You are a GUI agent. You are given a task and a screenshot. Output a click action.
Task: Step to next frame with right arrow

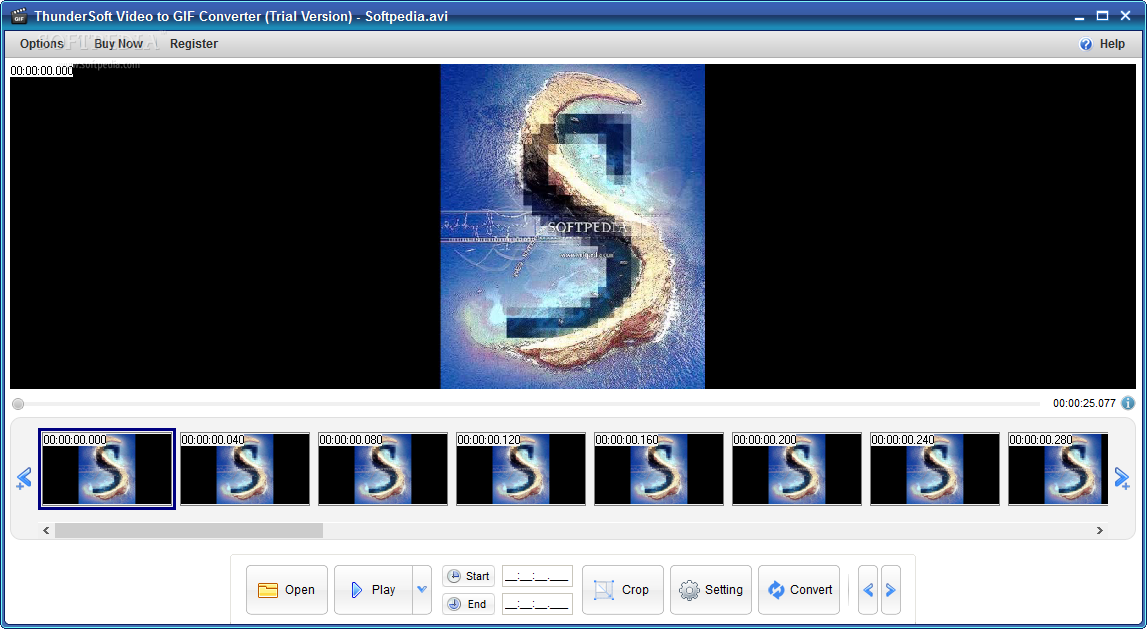[890, 590]
